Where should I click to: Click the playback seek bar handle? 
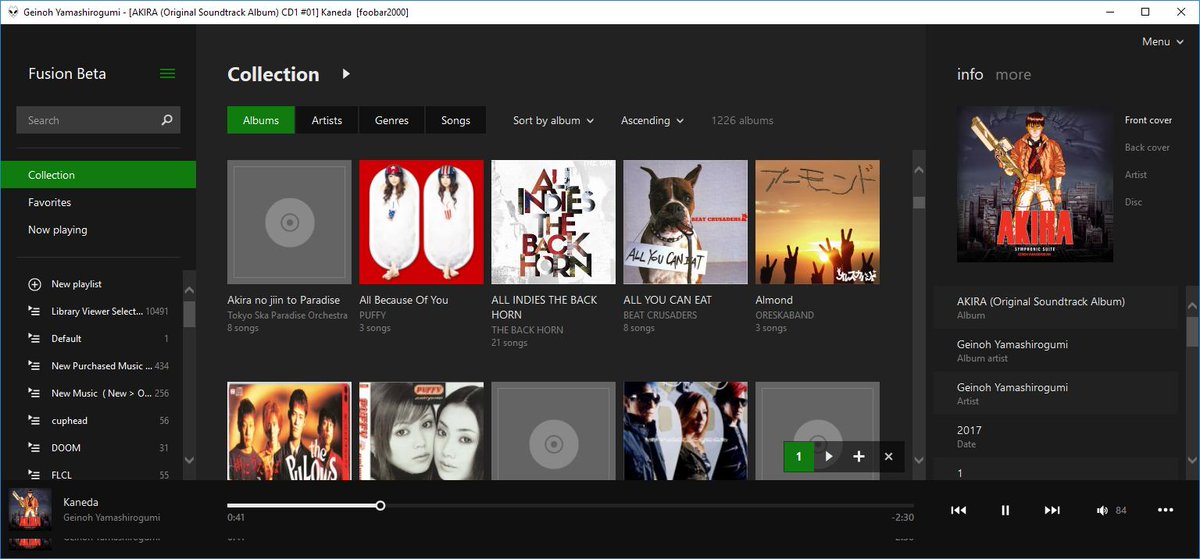380,505
